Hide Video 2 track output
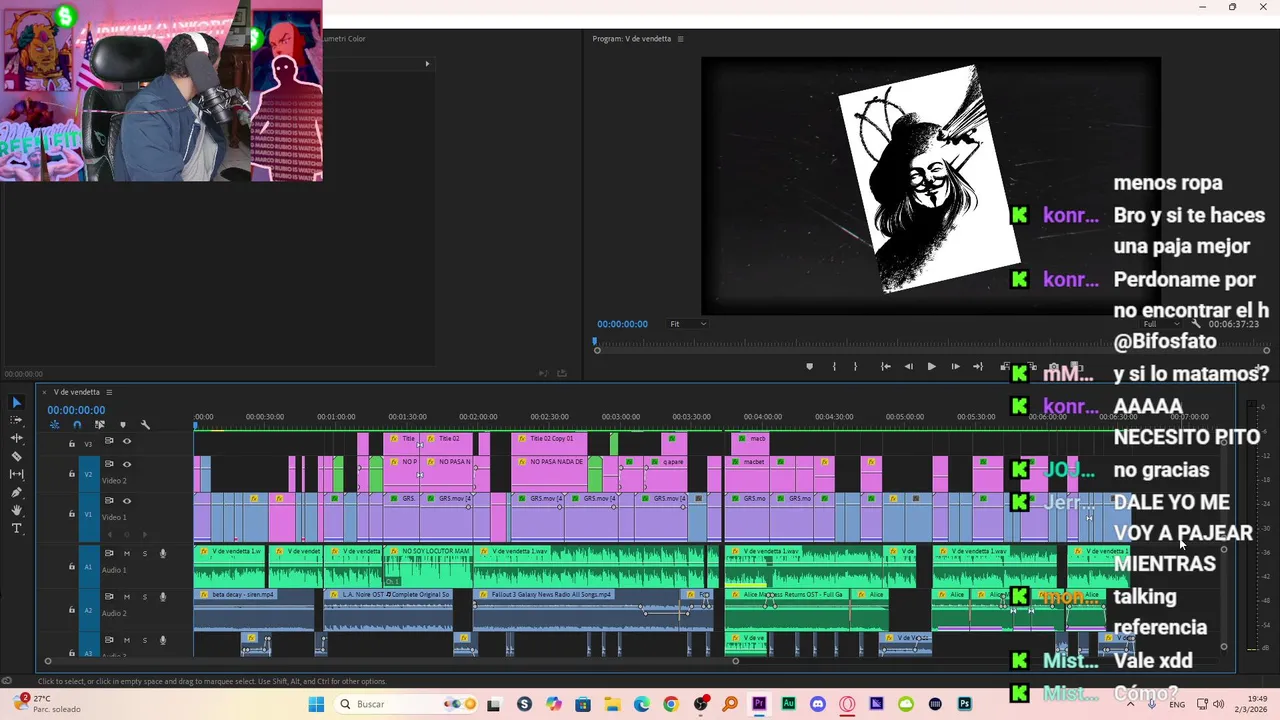This screenshot has width=1280, height=720. click(x=126, y=464)
